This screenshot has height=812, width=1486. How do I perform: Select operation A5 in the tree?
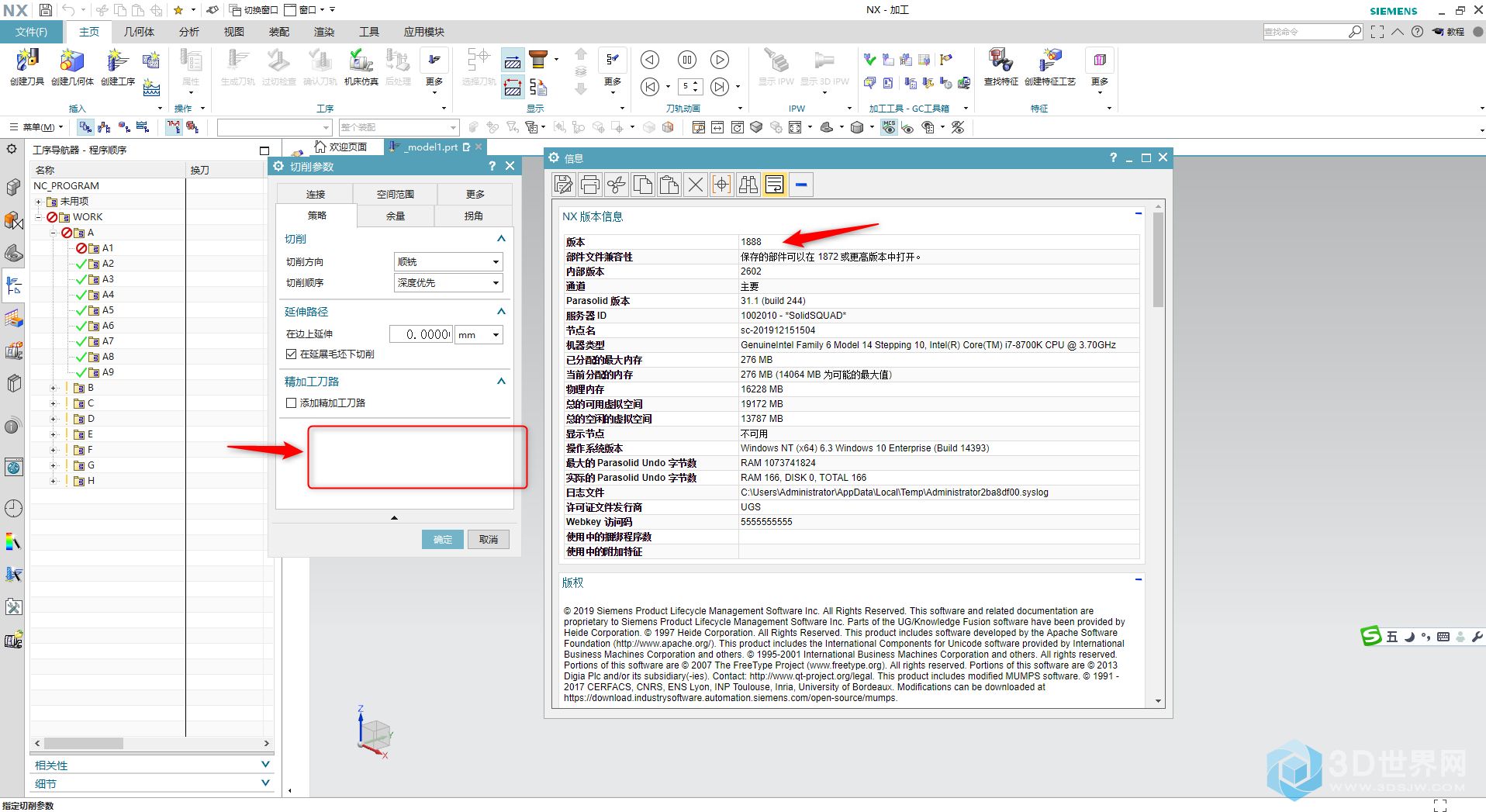(108, 310)
